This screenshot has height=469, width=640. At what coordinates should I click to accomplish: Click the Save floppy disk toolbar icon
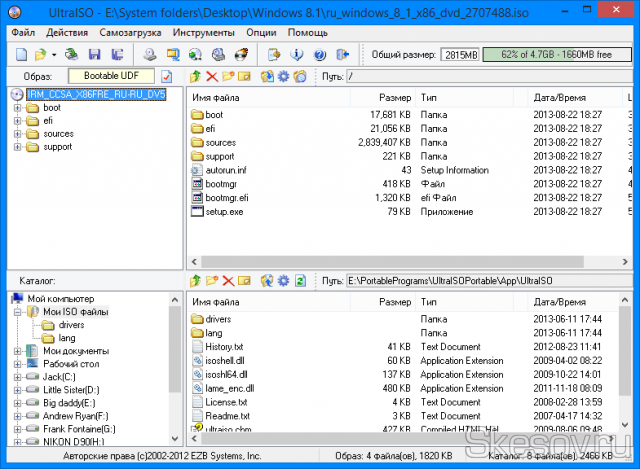click(x=93, y=54)
